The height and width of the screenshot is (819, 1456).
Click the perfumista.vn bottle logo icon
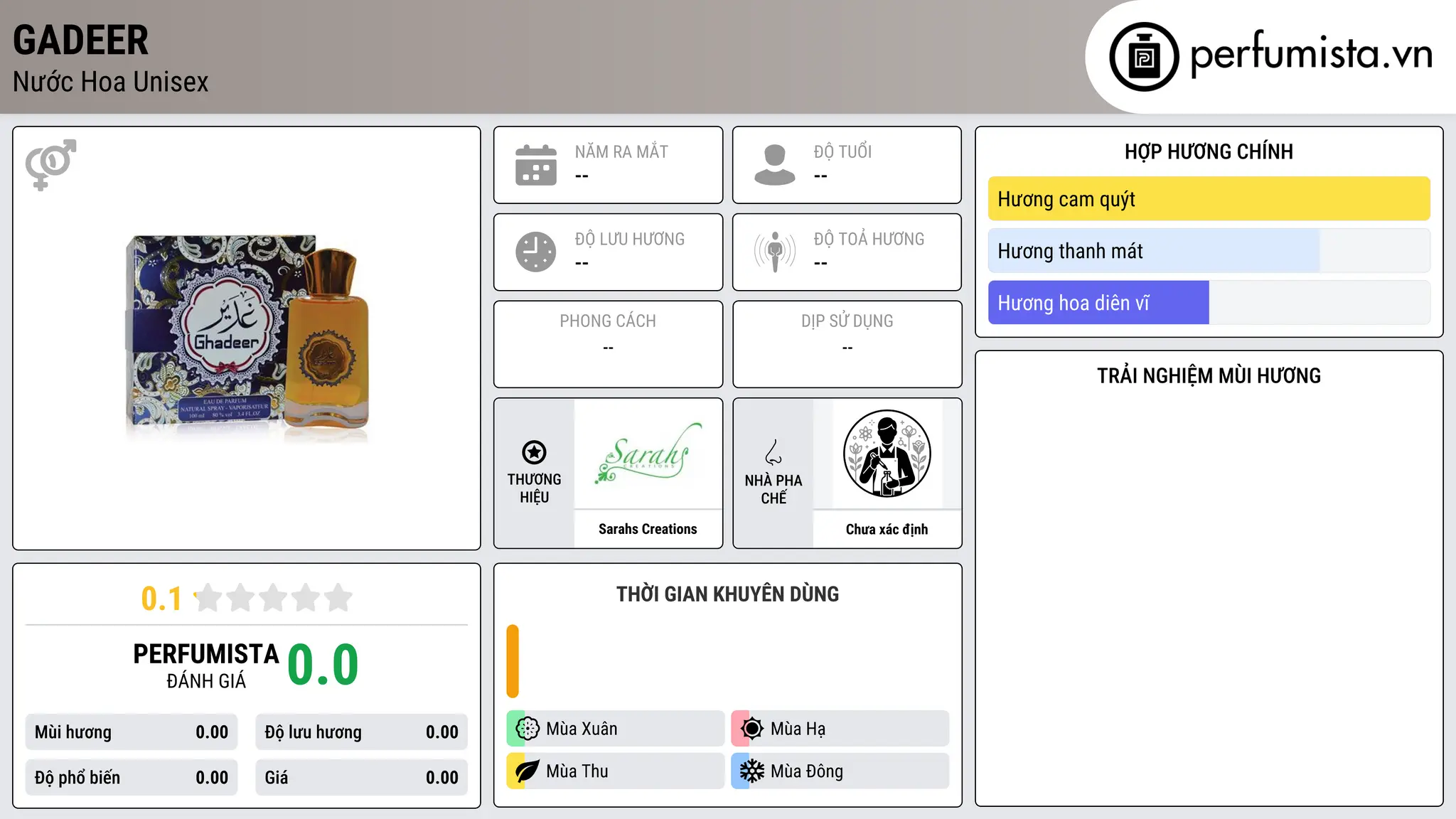tap(1144, 57)
